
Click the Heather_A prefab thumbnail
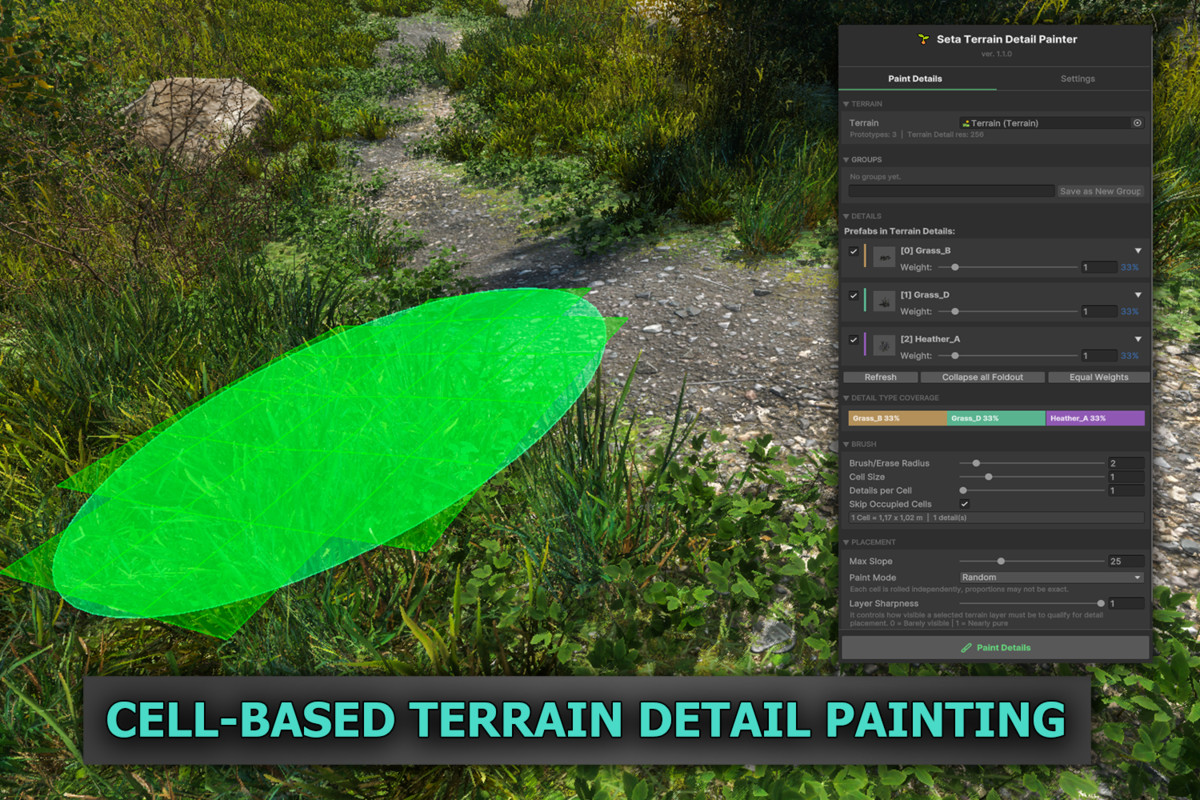click(884, 345)
